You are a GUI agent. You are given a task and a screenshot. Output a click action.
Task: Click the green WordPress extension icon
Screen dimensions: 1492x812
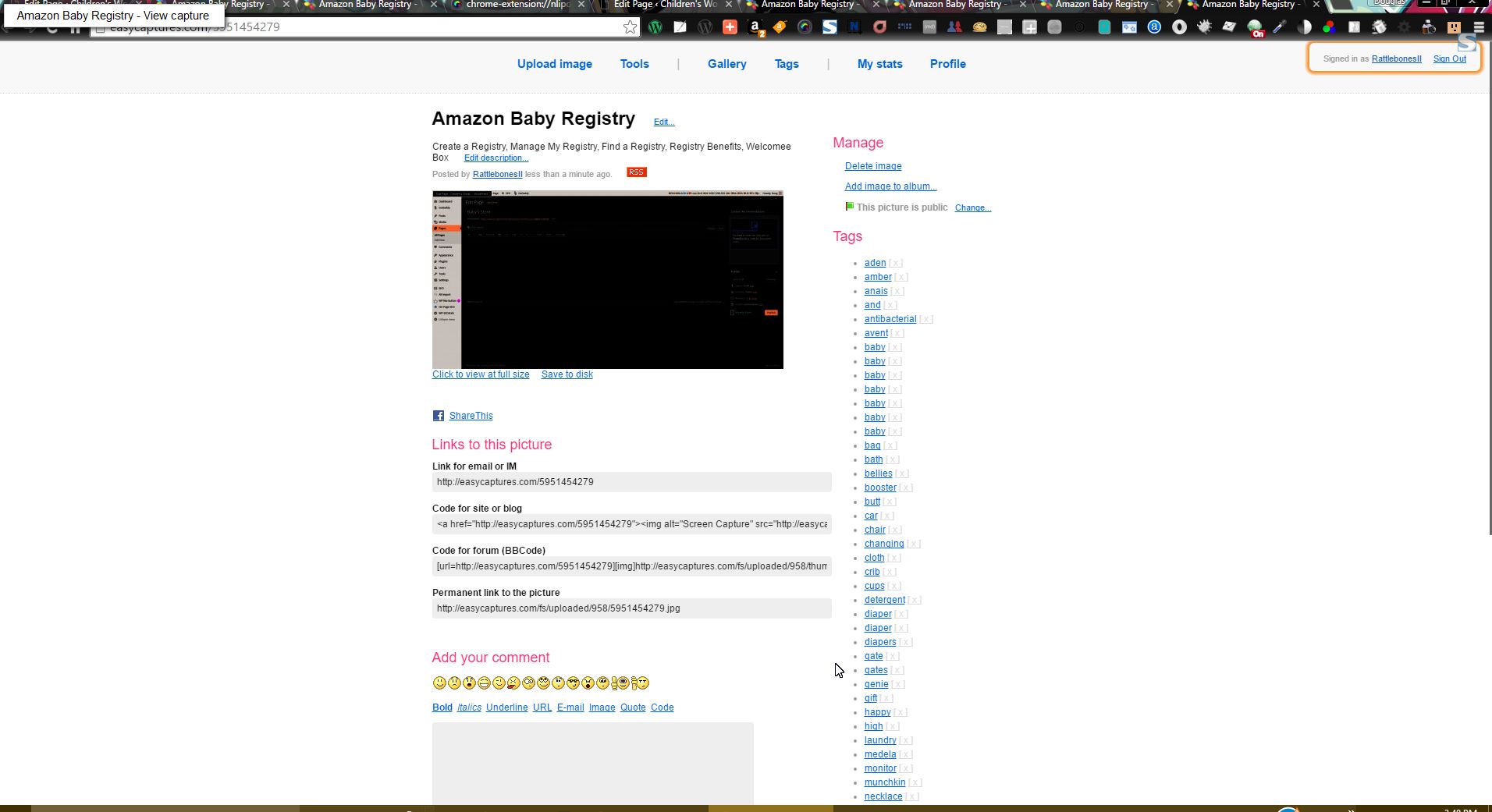[x=655, y=27]
